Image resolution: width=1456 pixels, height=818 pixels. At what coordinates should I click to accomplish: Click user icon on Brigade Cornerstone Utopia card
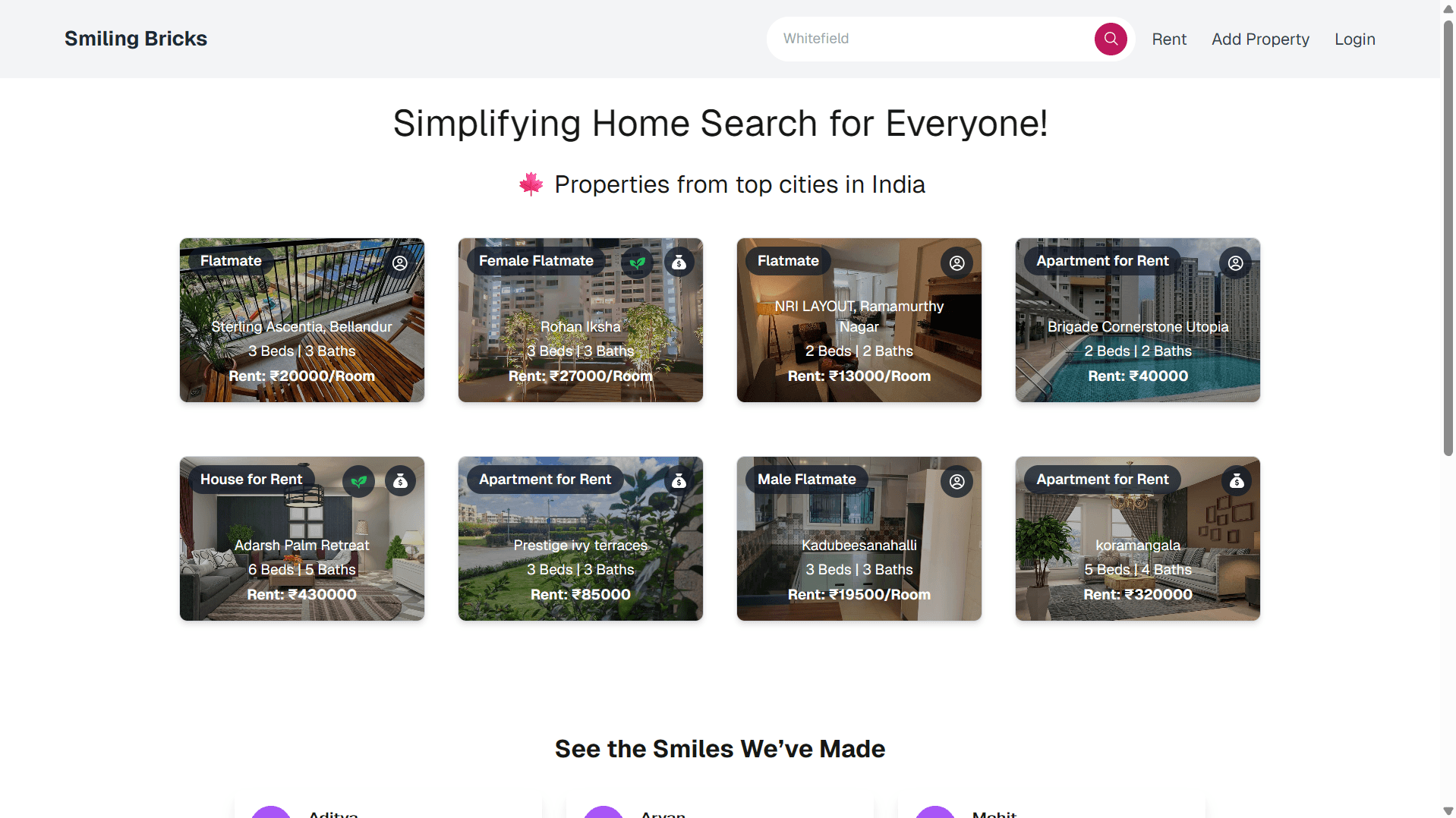(1236, 263)
